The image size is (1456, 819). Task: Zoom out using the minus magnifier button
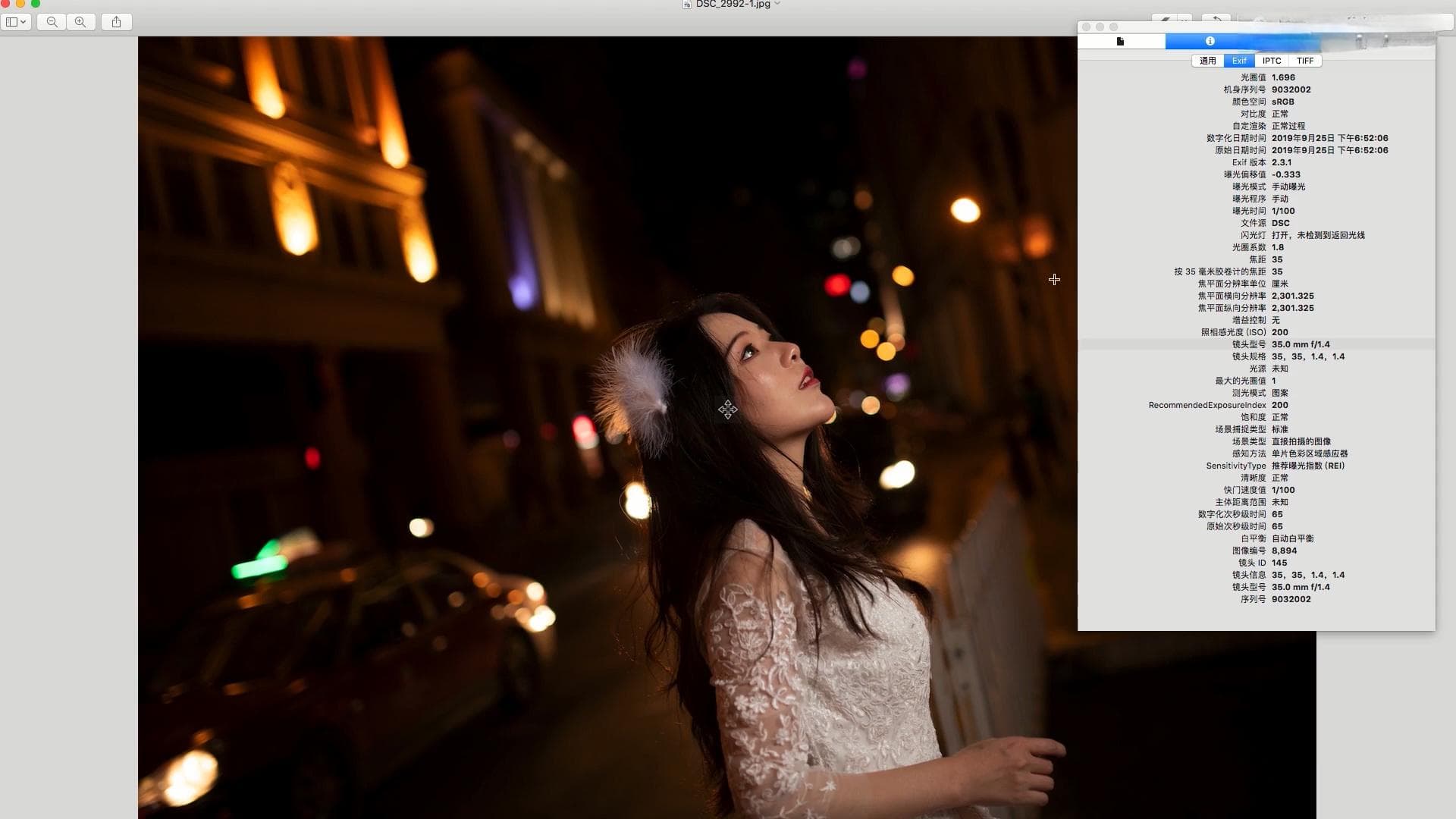coord(52,22)
